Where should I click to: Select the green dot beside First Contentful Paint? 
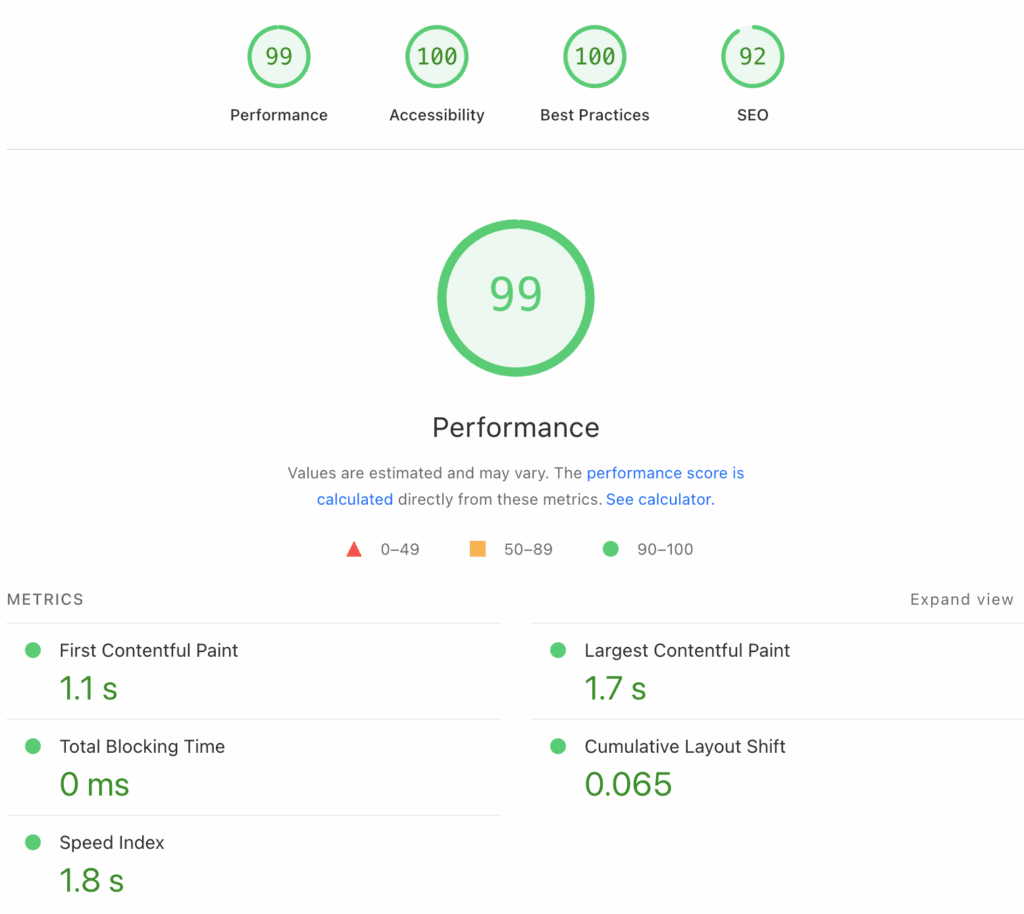(34, 650)
